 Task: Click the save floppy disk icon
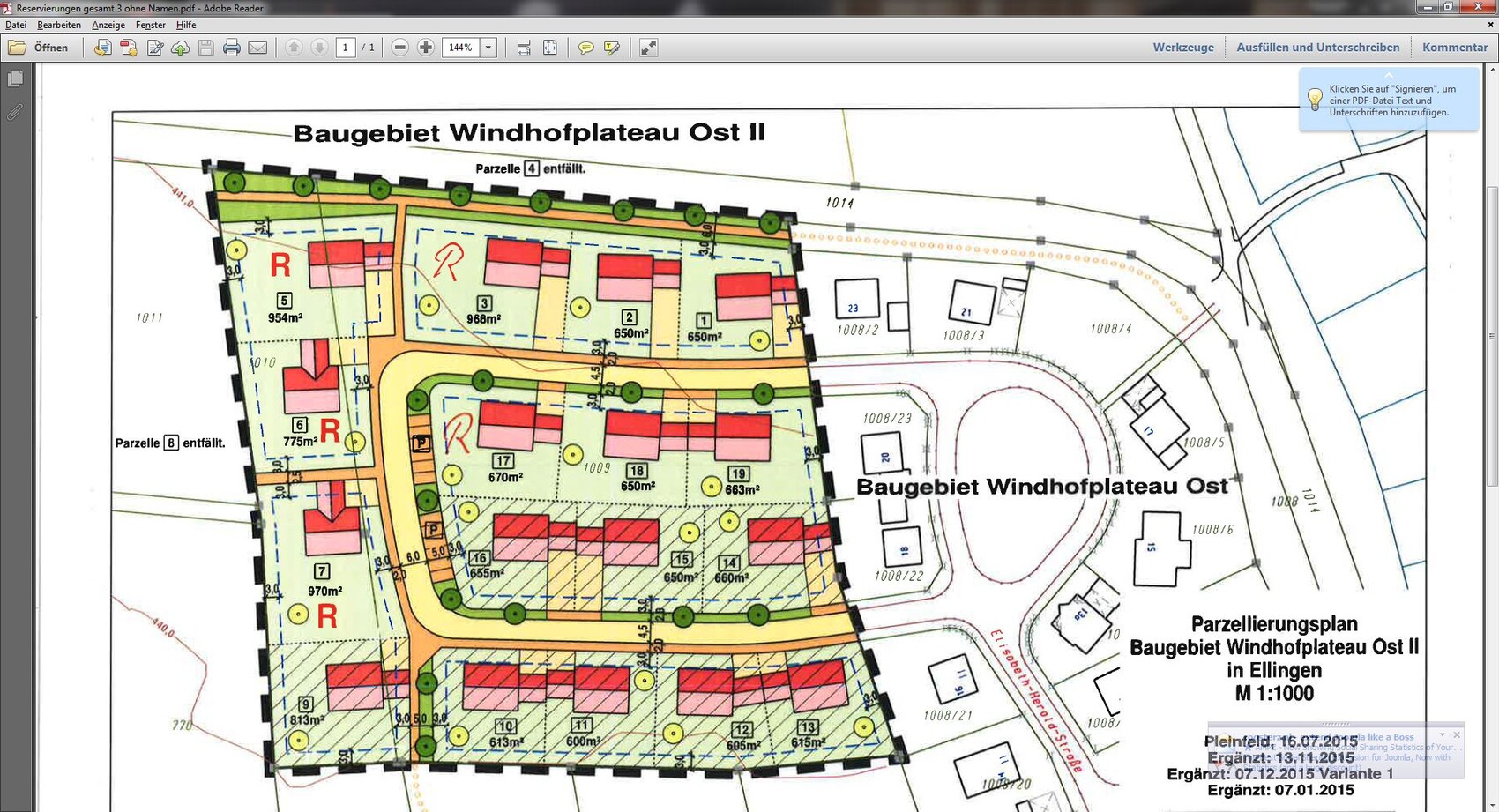tap(206, 48)
